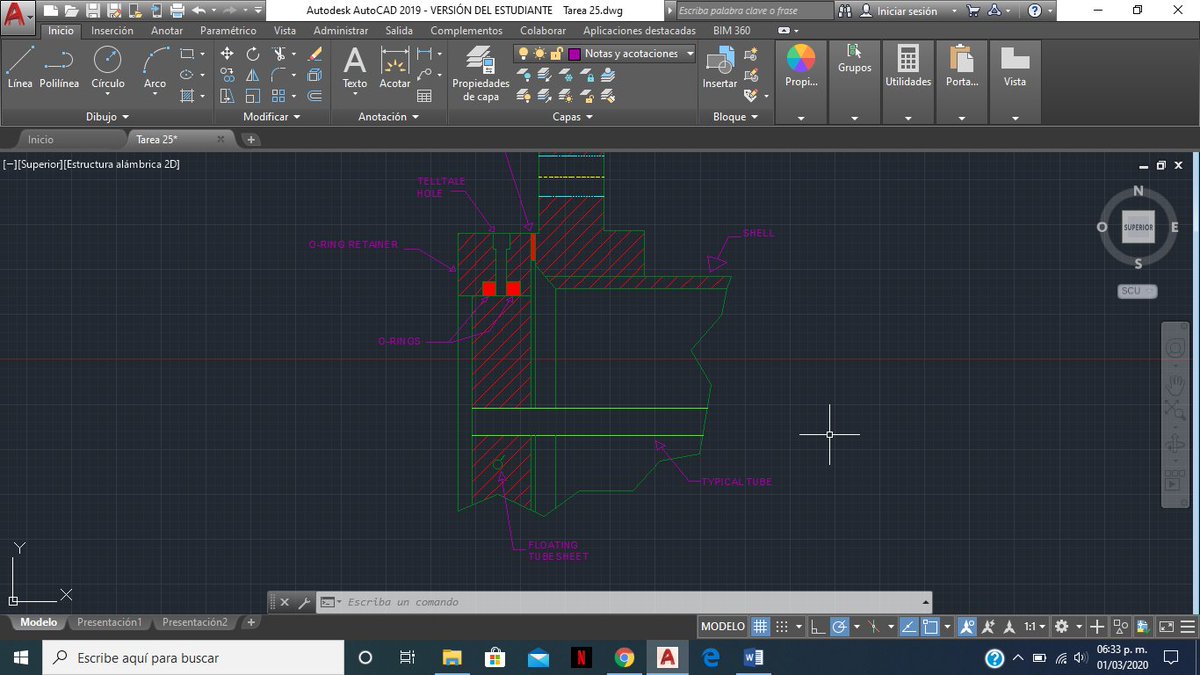Toggle annotation objects visibility in status bar

(967, 627)
